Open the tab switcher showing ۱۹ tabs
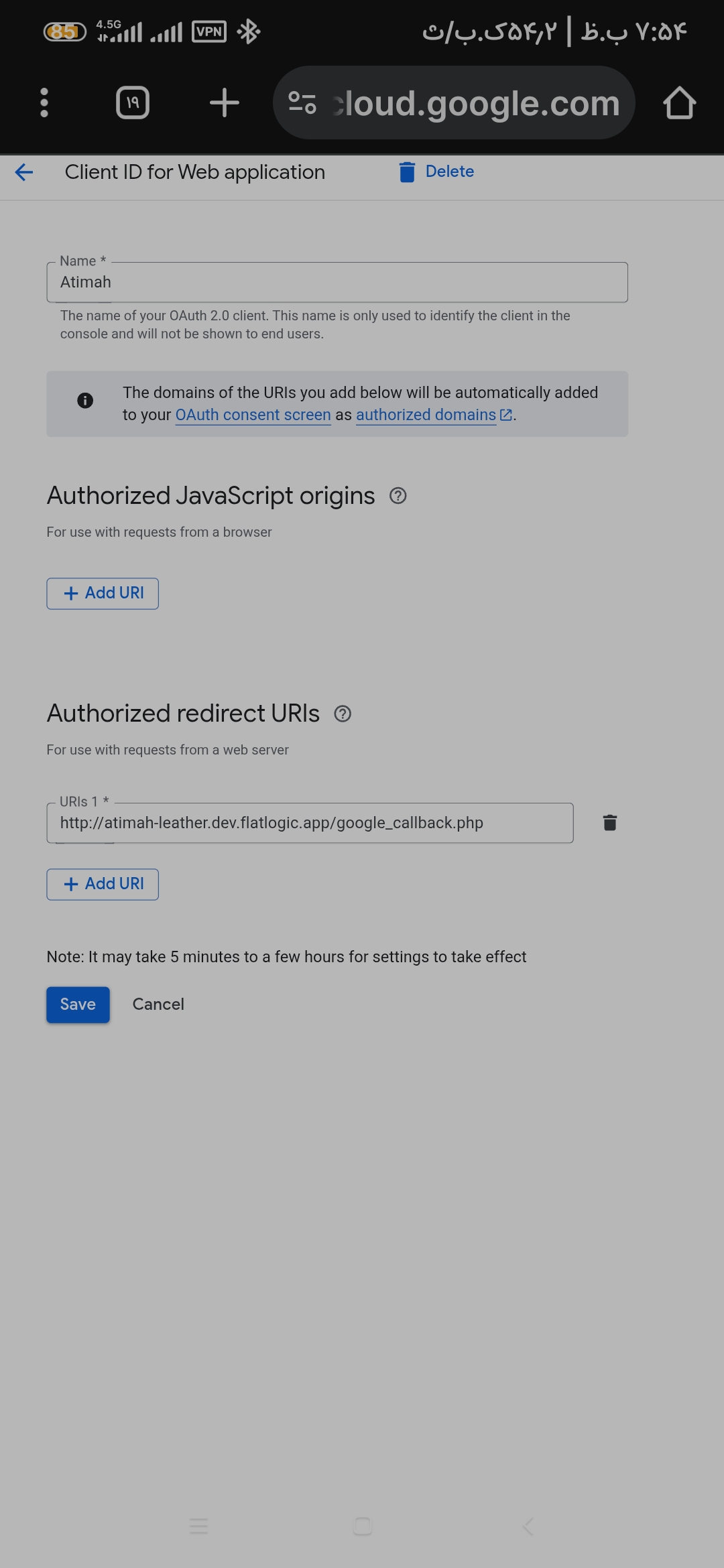724x1568 pixels. tap(133, 103)
